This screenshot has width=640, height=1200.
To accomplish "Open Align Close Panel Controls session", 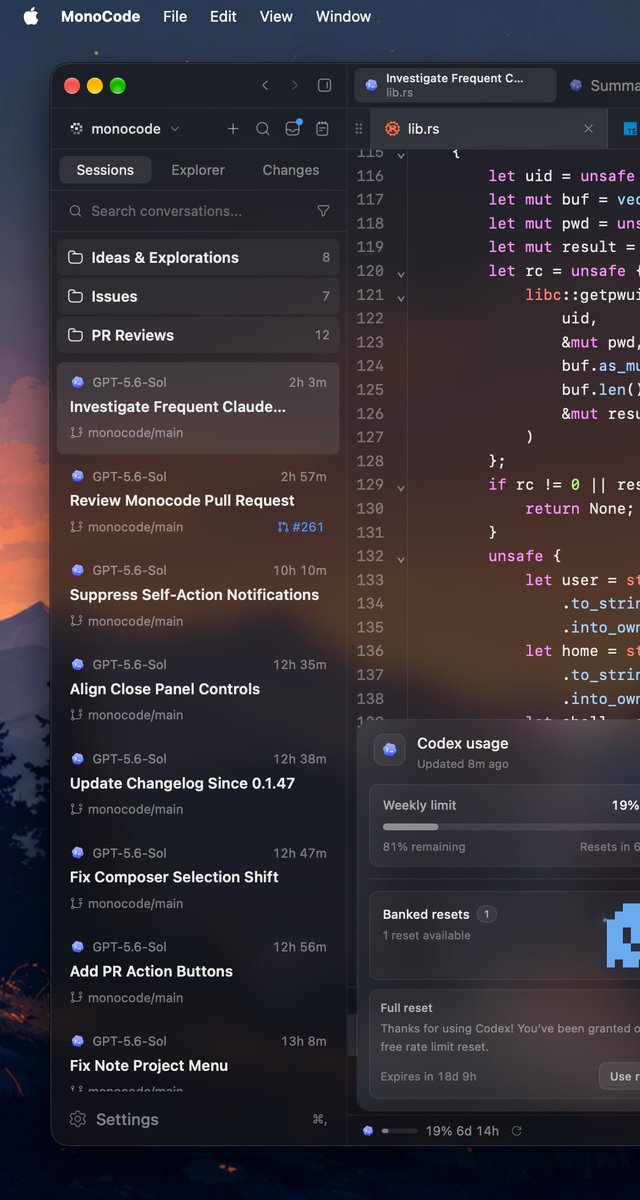I will (198, 689).
